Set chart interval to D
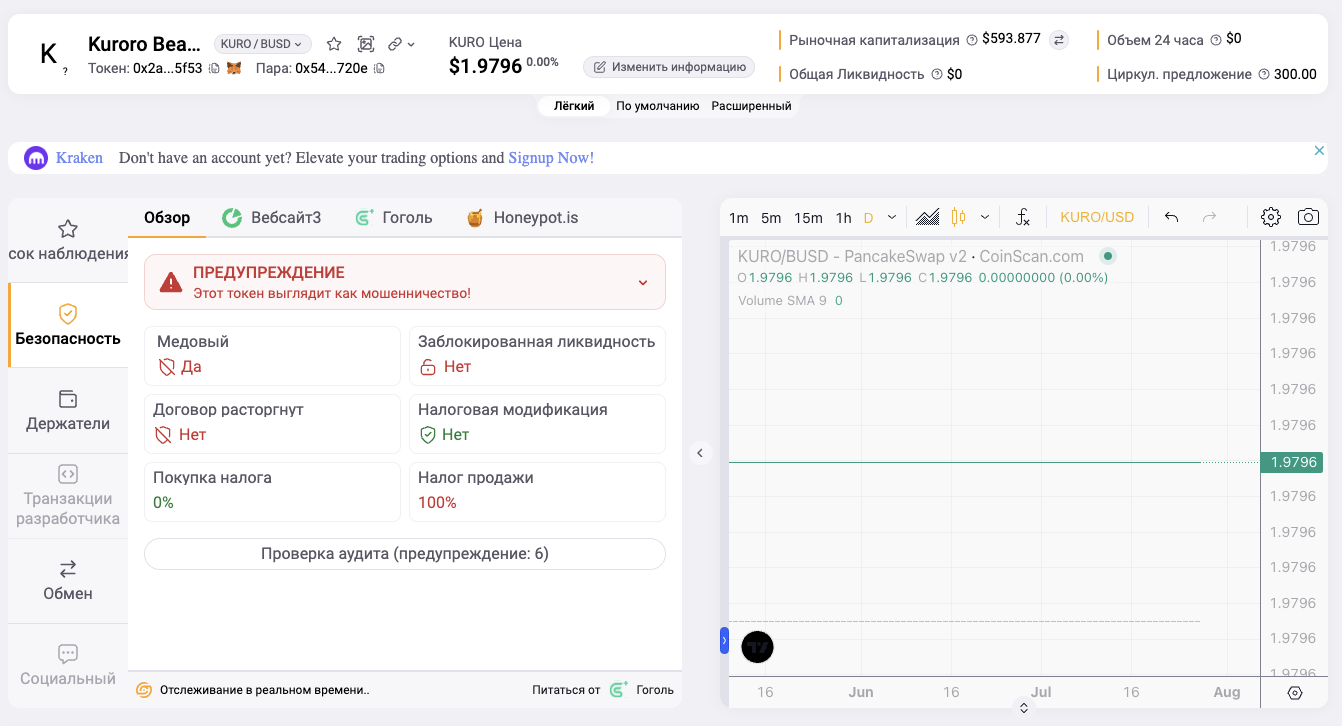1342x726 pixels. point(868,218)
